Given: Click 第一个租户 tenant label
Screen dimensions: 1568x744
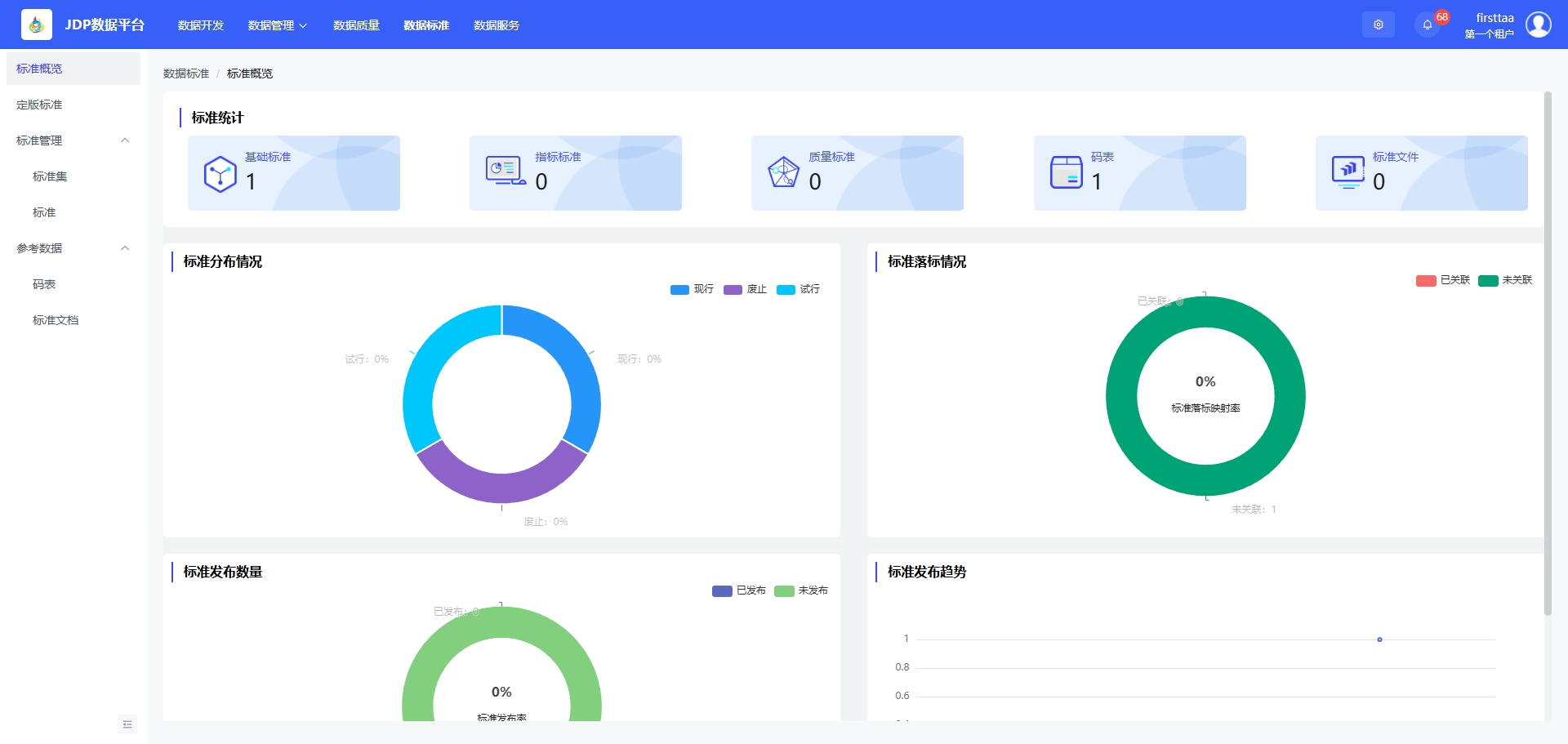Looking at the screenshot, I should click(x=1489, y=34).
